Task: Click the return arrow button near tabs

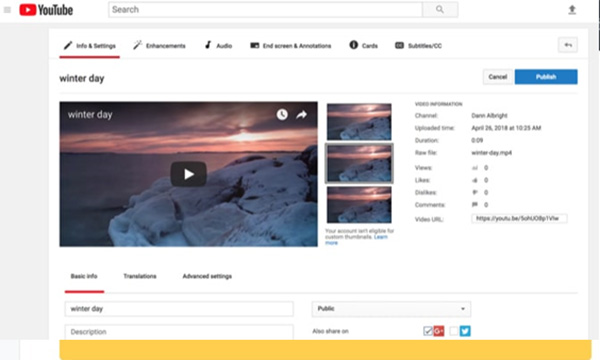Action: (x=568, y=45)
